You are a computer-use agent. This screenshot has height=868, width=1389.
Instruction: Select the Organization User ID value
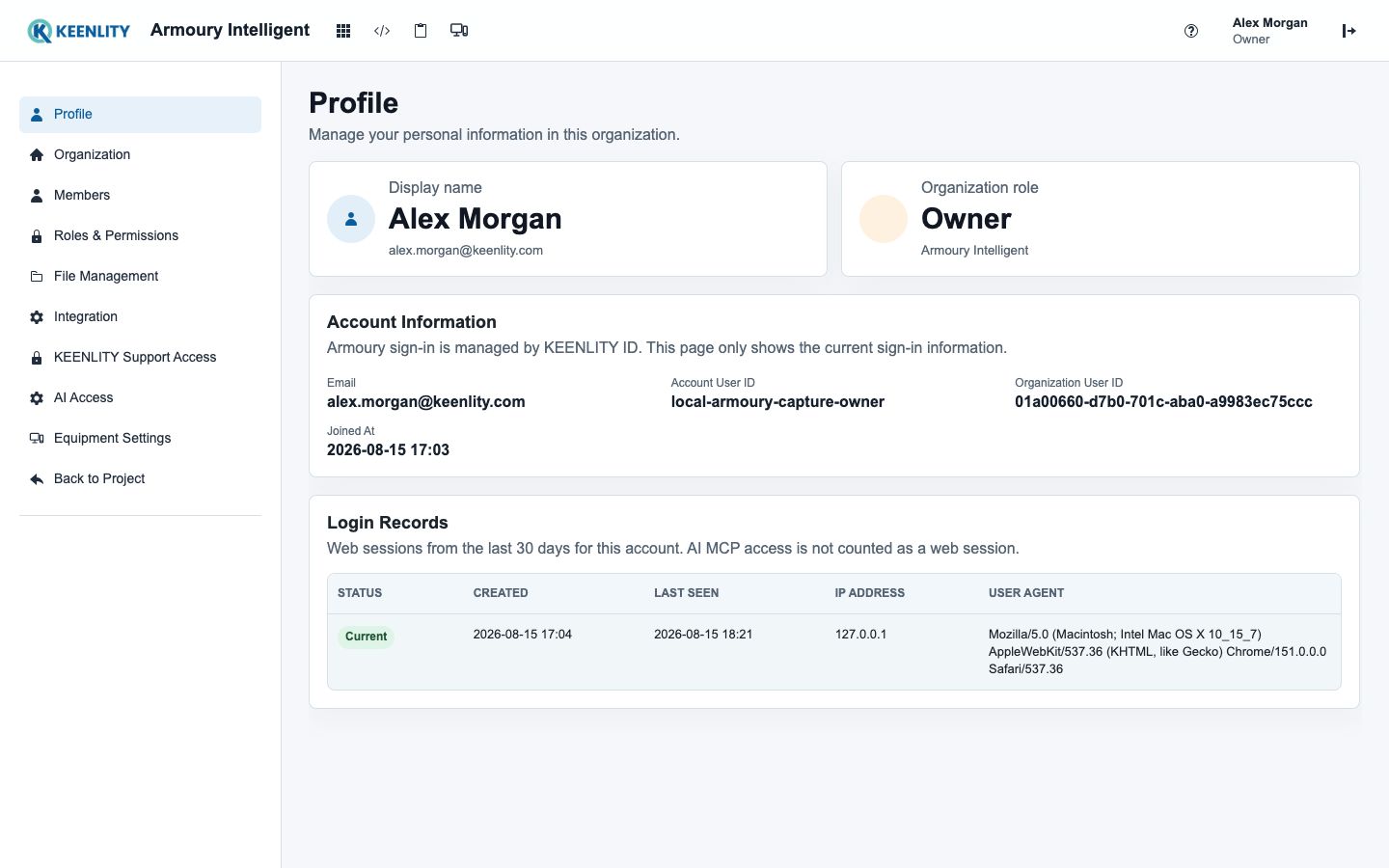click(x=1163, y=402)
